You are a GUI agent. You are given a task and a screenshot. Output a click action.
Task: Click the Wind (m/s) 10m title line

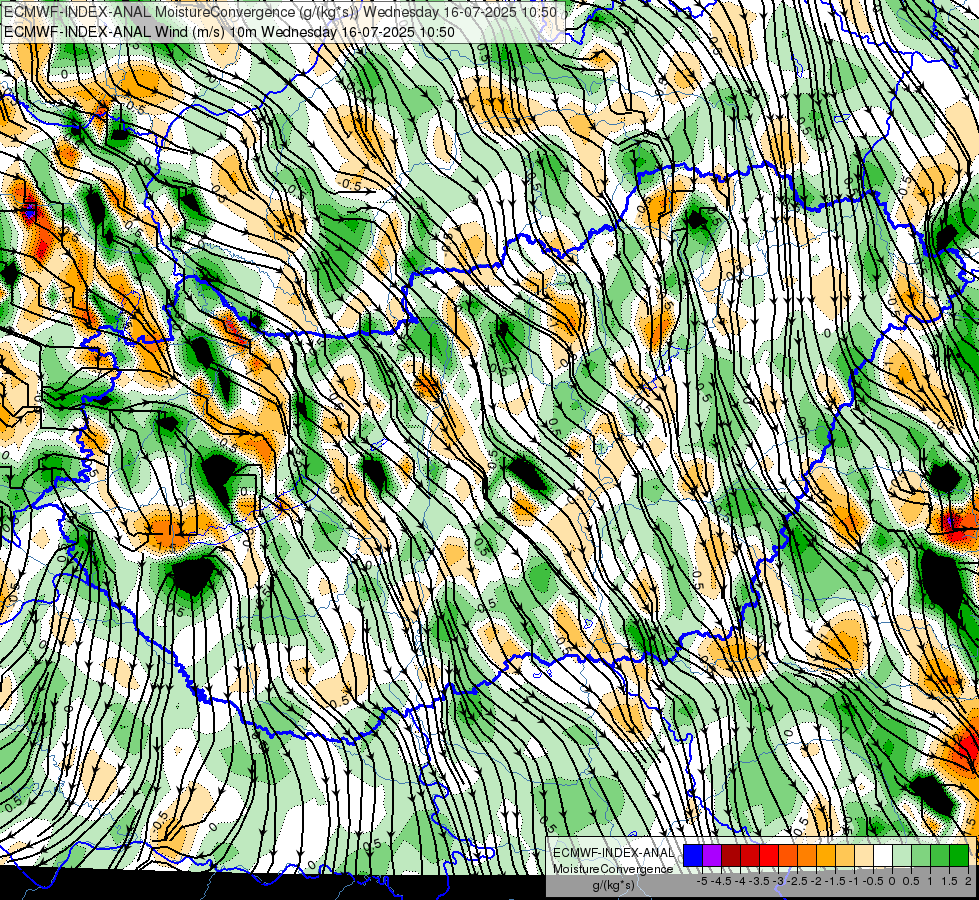229,32
